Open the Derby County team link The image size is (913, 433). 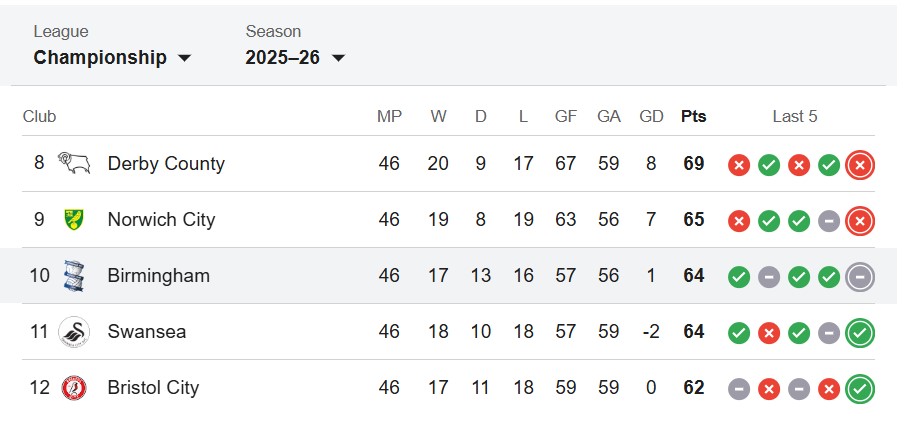(x=166, y=164)
